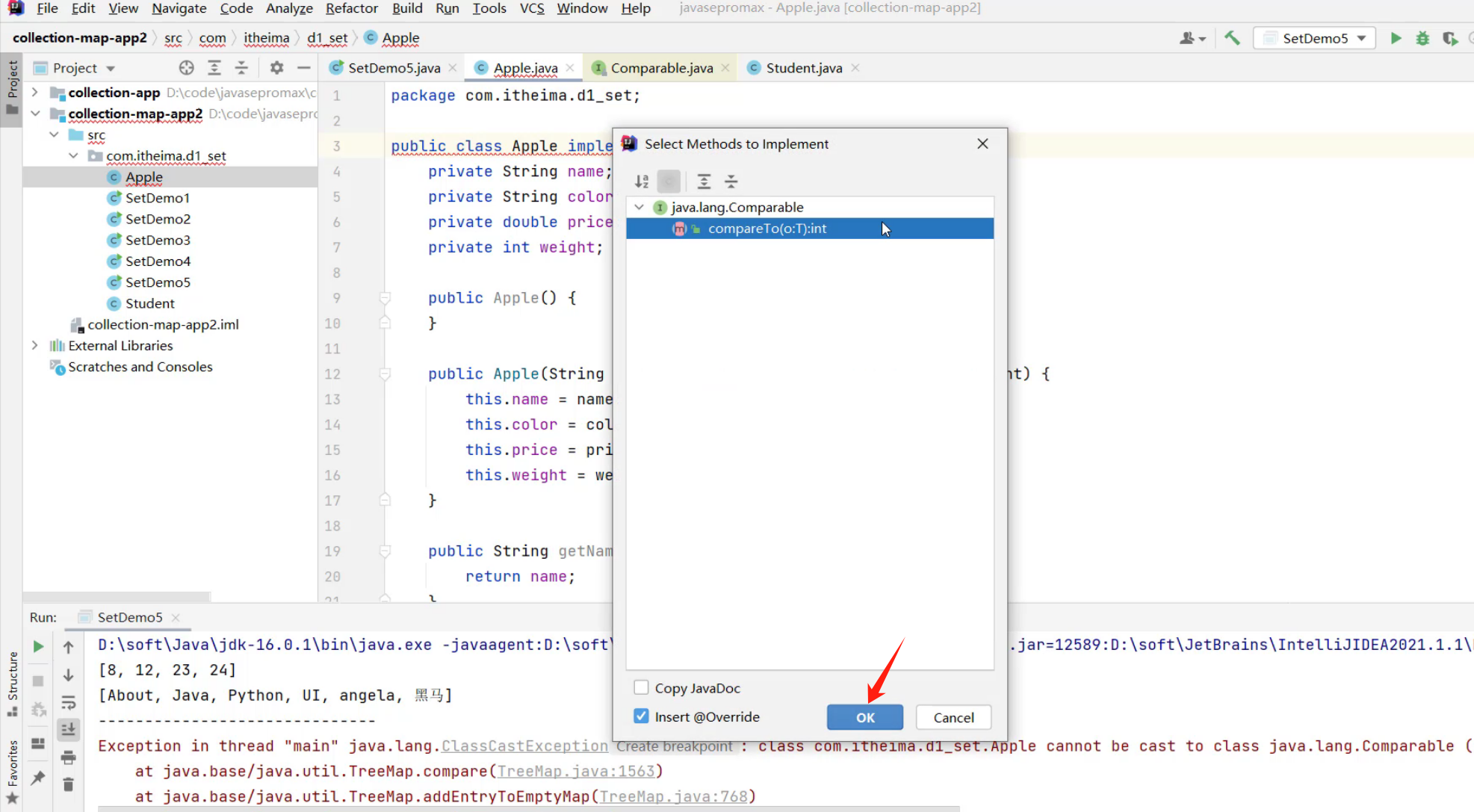
Task: Click the green Run button in toolbar
Action: 1395,38
